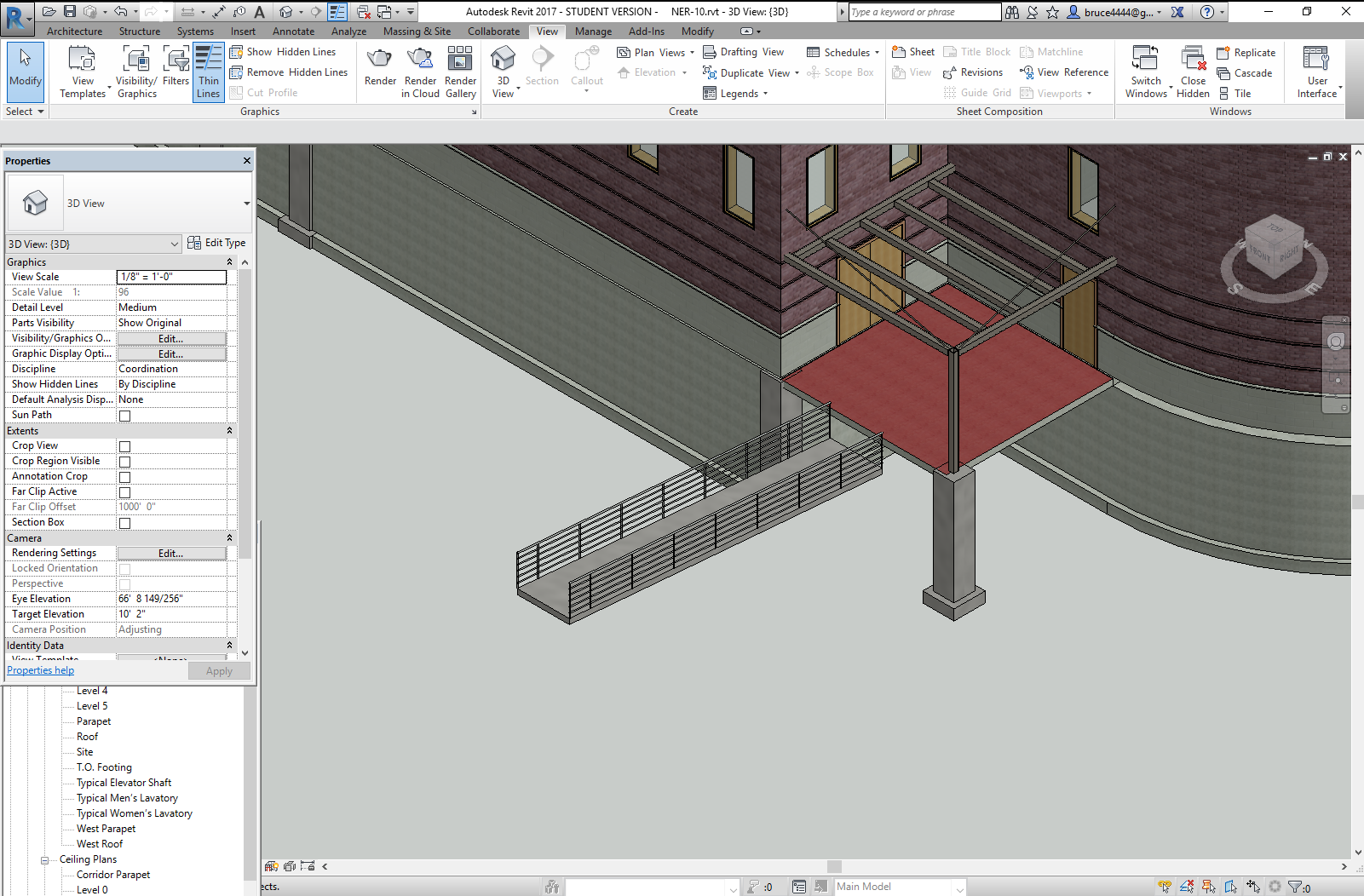The height and width of the screenshot is (896, 1364).
Task: Click the Properties help link
Action: [x=40, y=670]
